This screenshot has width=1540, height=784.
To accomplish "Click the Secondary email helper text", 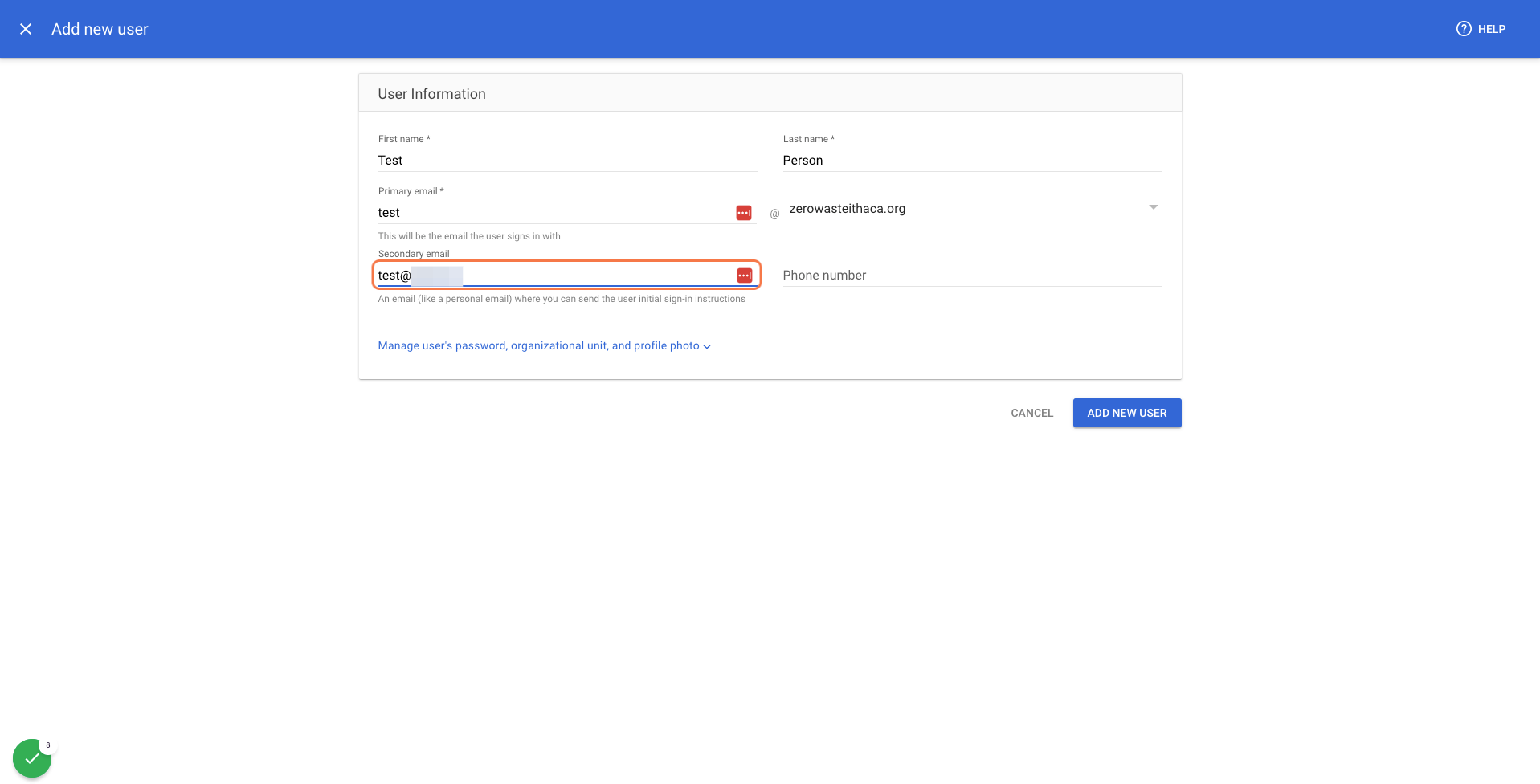I will pos(562,299).
